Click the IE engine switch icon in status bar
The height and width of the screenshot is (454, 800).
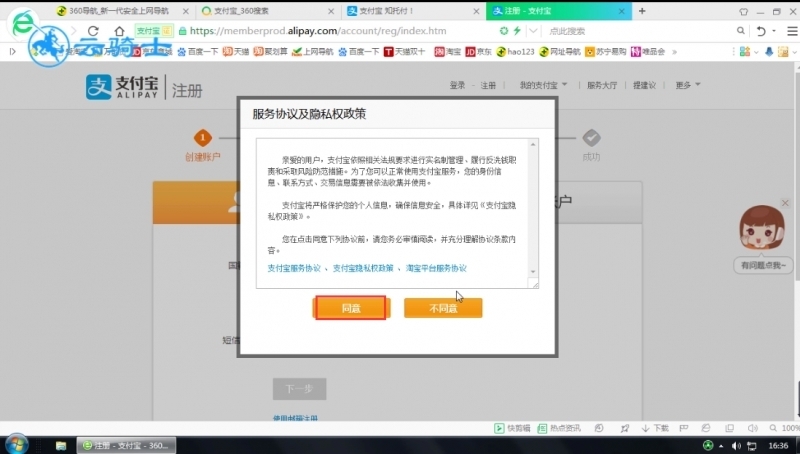tap(706, 428)
